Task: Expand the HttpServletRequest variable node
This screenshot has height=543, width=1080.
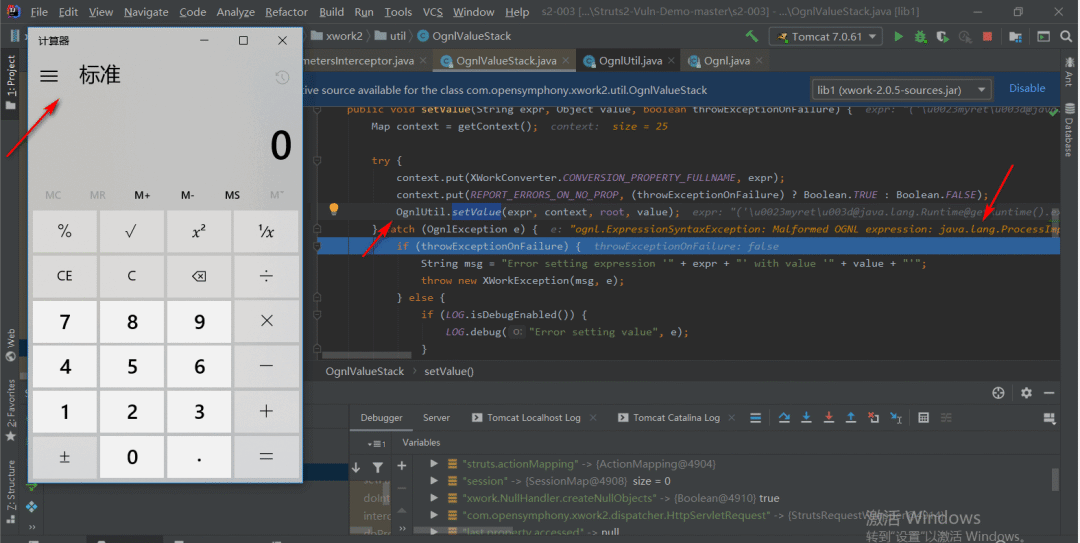Action: tap(434, 515)
